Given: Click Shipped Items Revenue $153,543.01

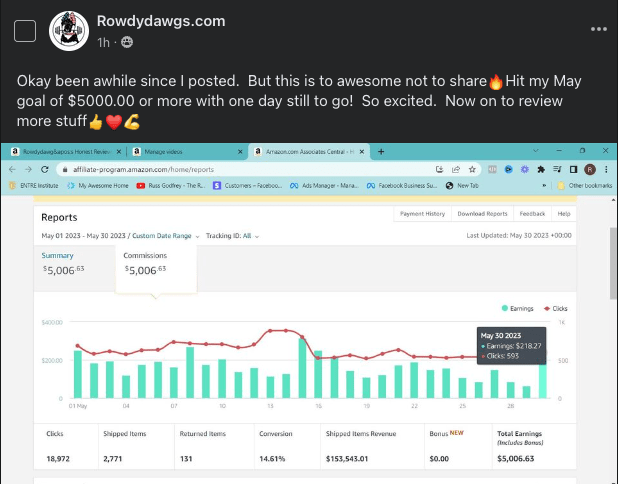Looking at the screenshot, I should pos(347,459).
